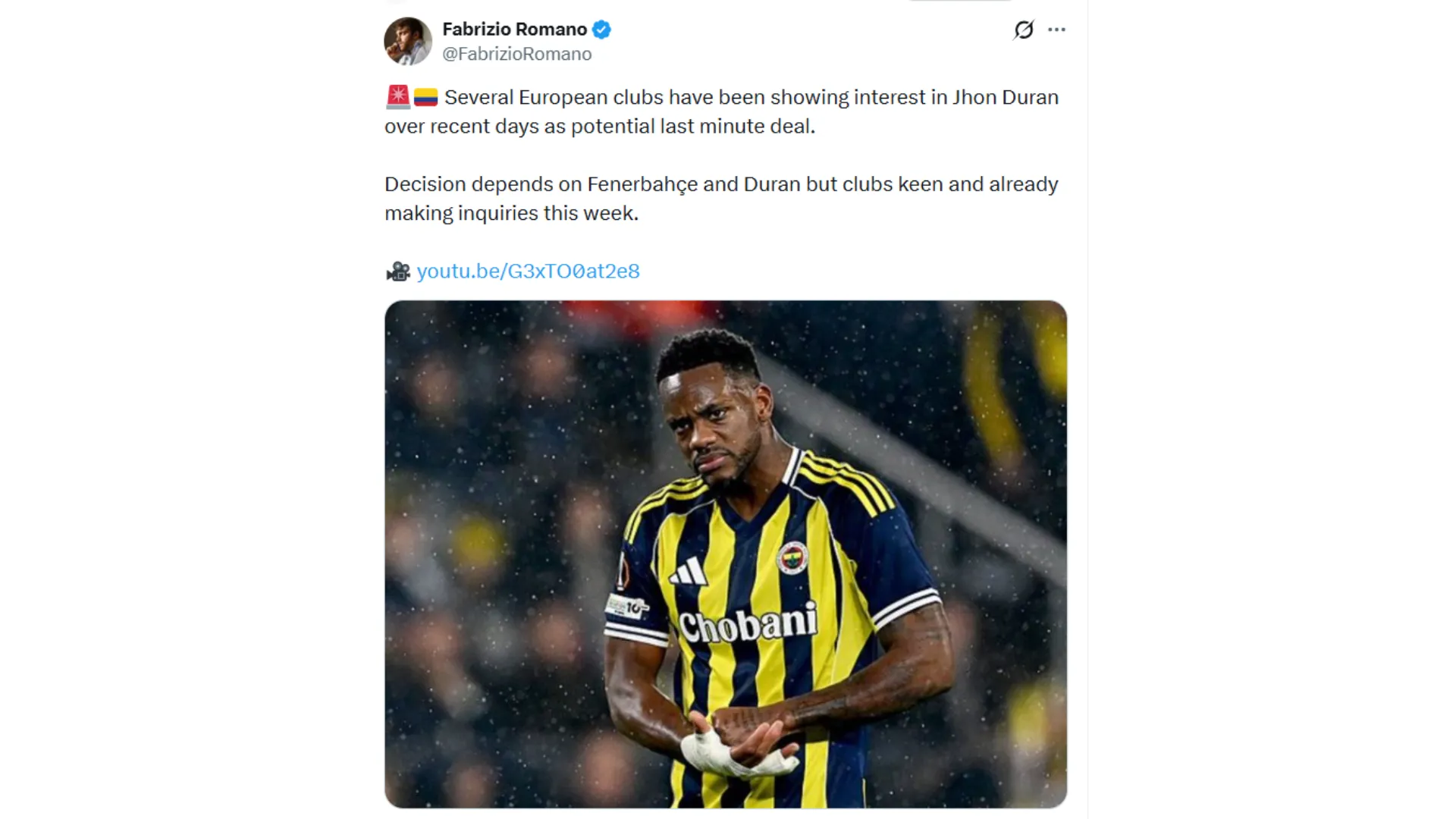Open the attached player photo
1456x819 pixels.
[726, 554]
